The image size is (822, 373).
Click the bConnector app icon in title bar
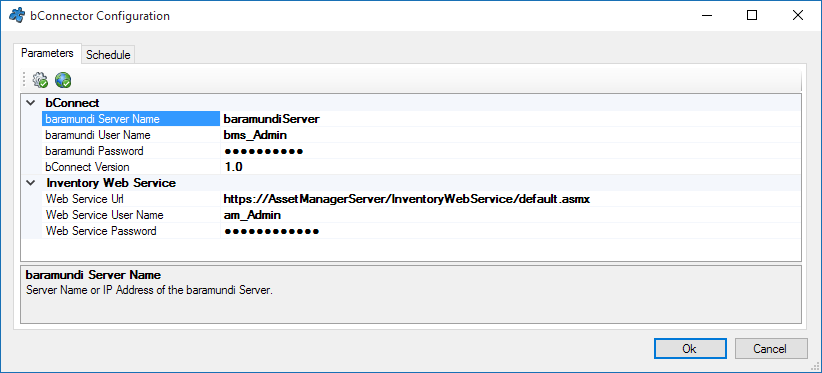16,16
